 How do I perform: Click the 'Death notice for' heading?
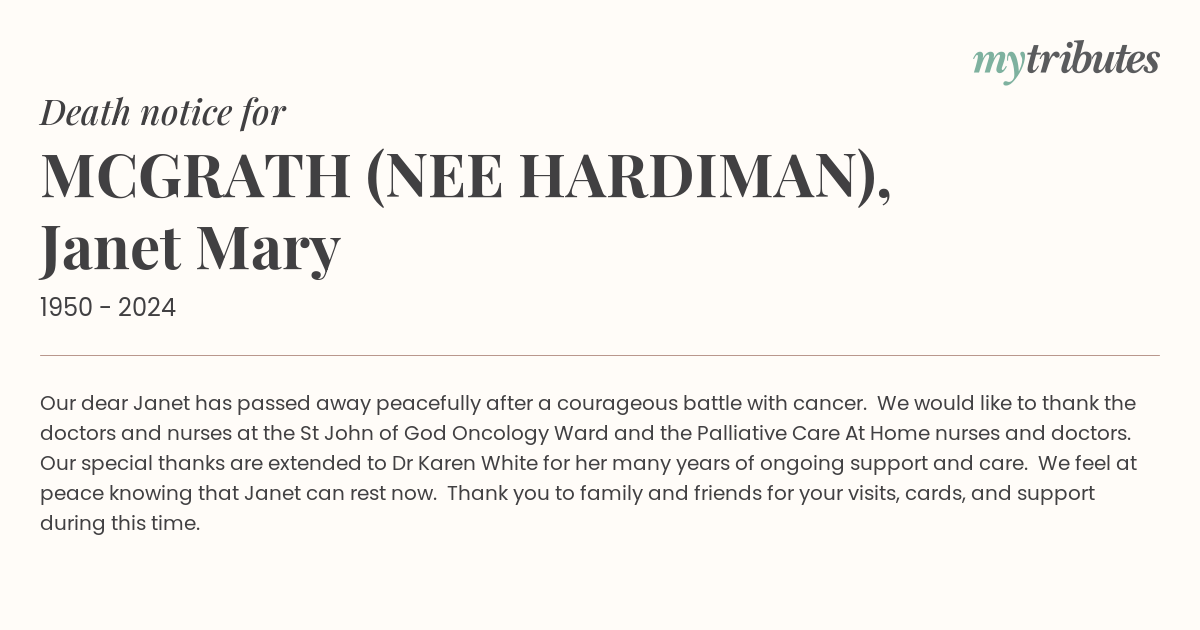click(163, 113)
